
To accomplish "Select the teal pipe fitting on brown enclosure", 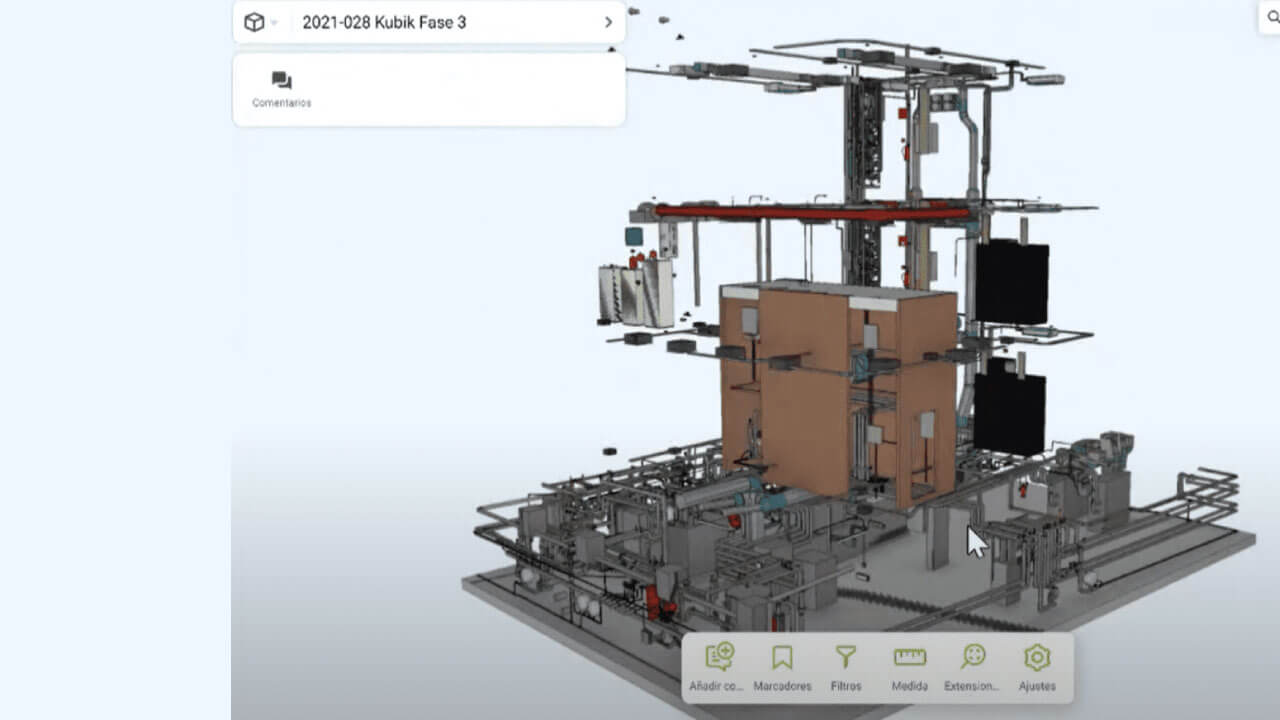I will (863, 367).
